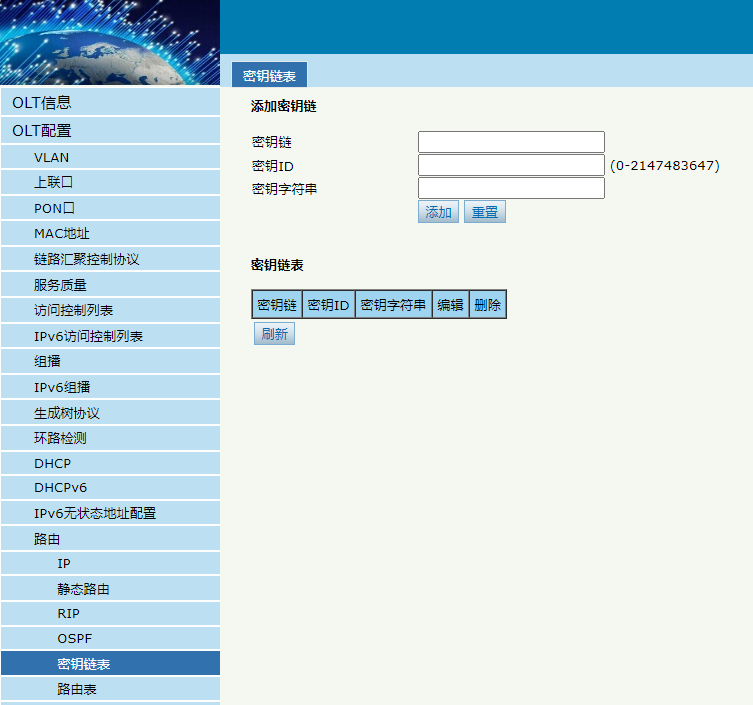Screen dimensions: 753x705
Task: Collapse the OLT配置 menu section
Action: (x=110, y=130)
